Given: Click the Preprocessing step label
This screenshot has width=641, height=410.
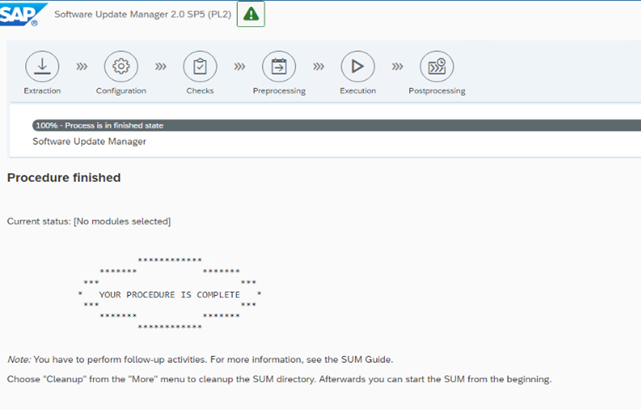Looking at the screenshot, I should [x=279, y=91].
